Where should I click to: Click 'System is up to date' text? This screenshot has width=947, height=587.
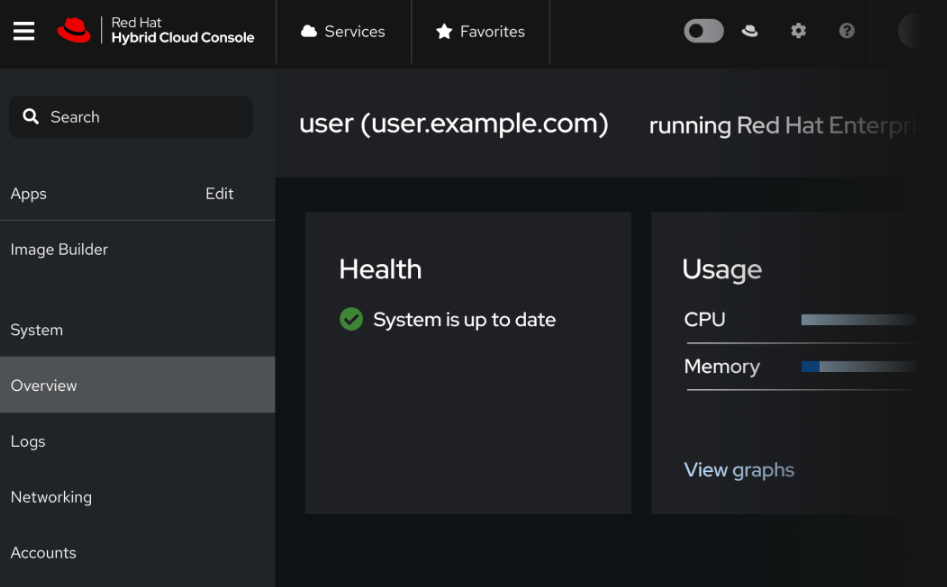click(464, 319)
